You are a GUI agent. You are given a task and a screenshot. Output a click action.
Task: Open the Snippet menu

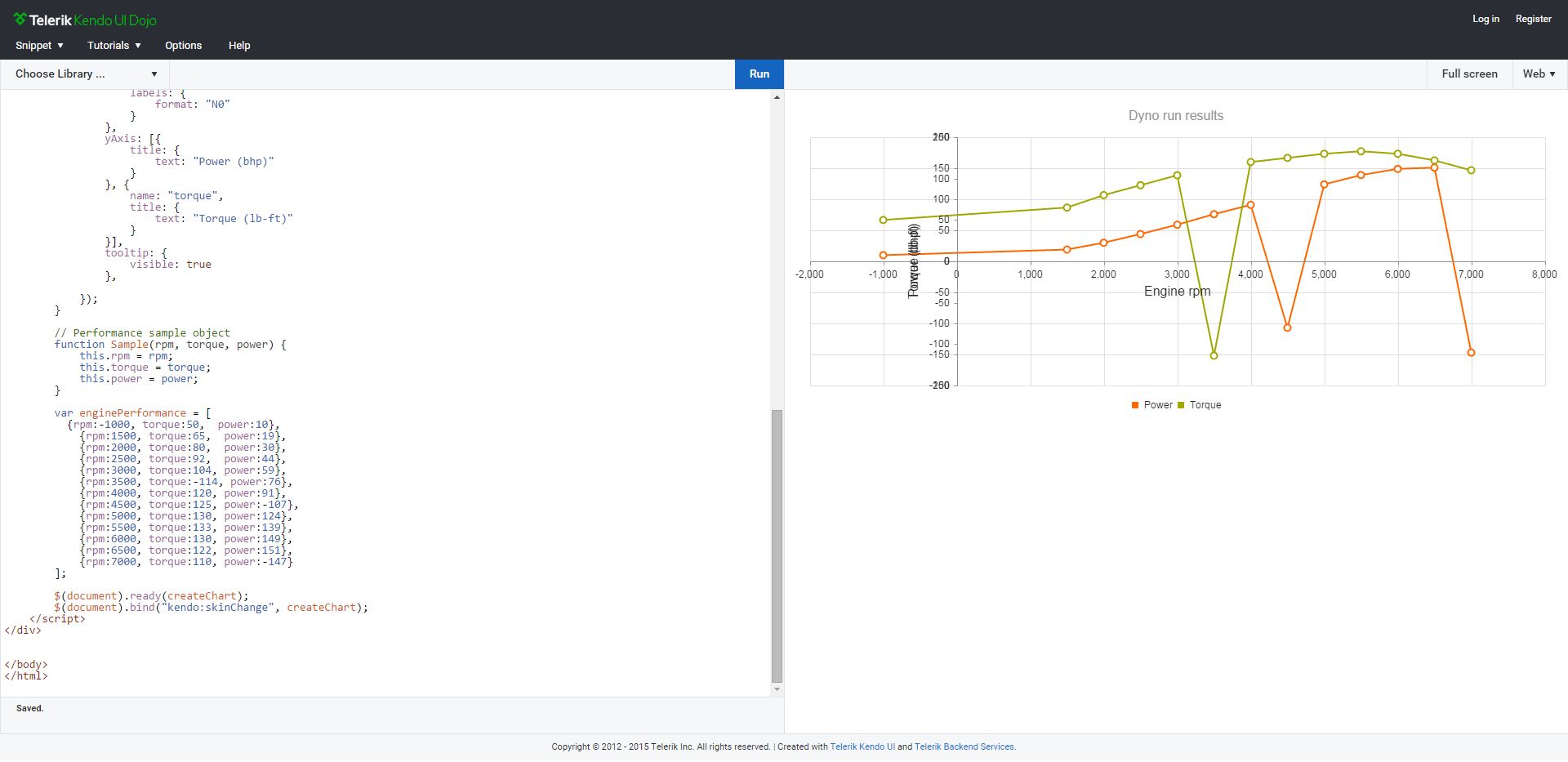tap(39, 46)
